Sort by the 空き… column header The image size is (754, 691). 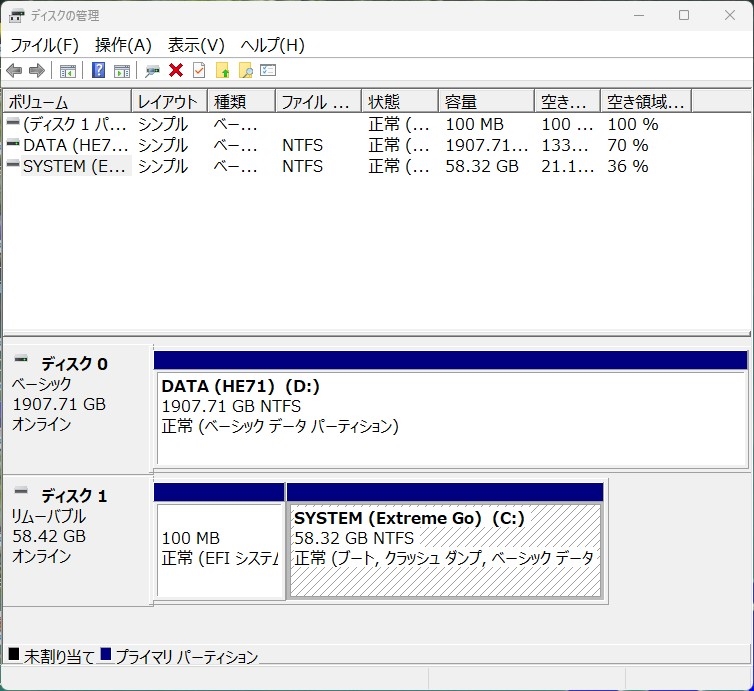(567, 101)
